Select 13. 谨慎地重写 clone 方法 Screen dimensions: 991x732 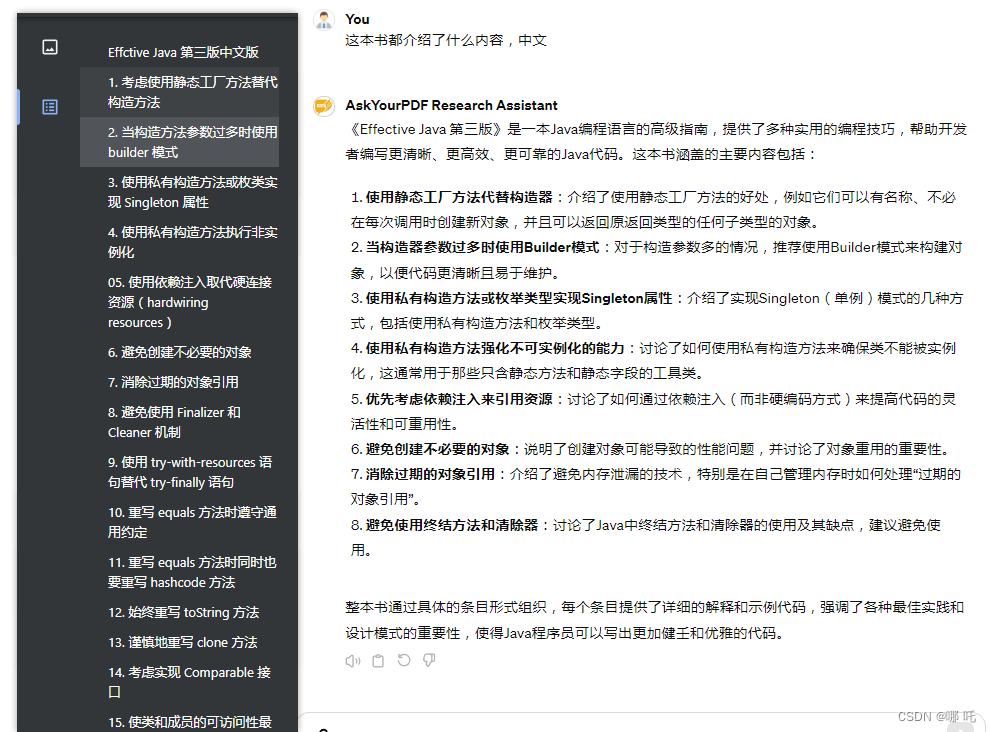(179, 642)
